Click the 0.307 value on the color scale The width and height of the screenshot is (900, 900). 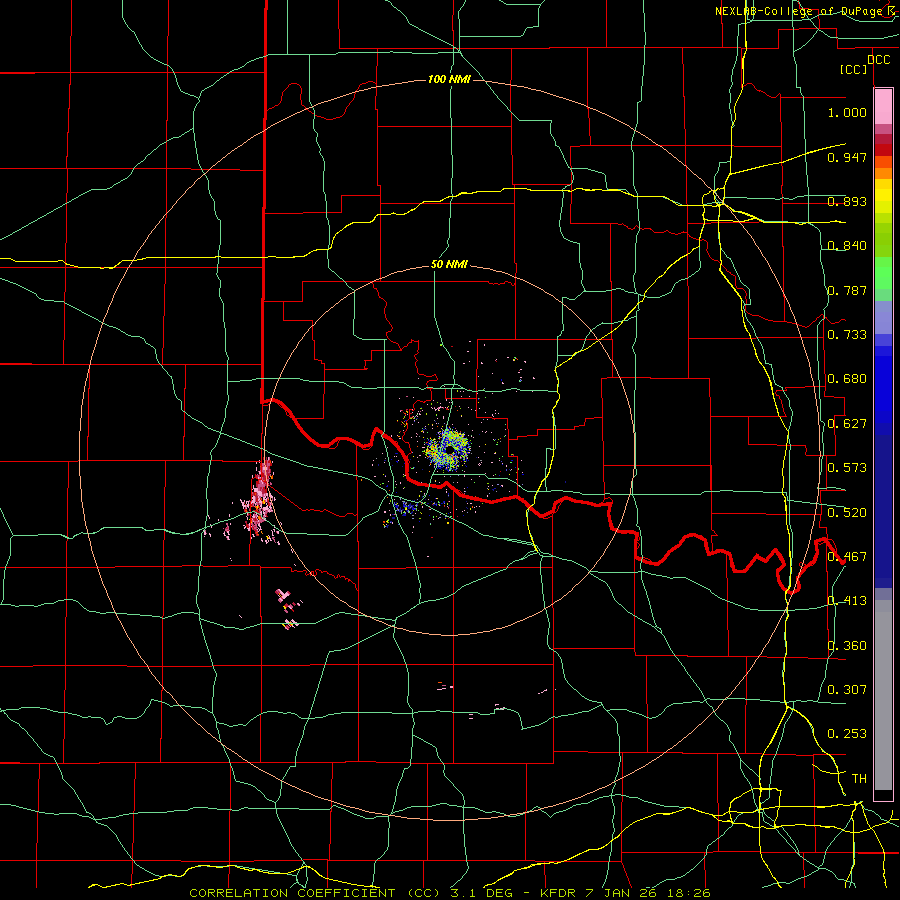pos(847,689)
